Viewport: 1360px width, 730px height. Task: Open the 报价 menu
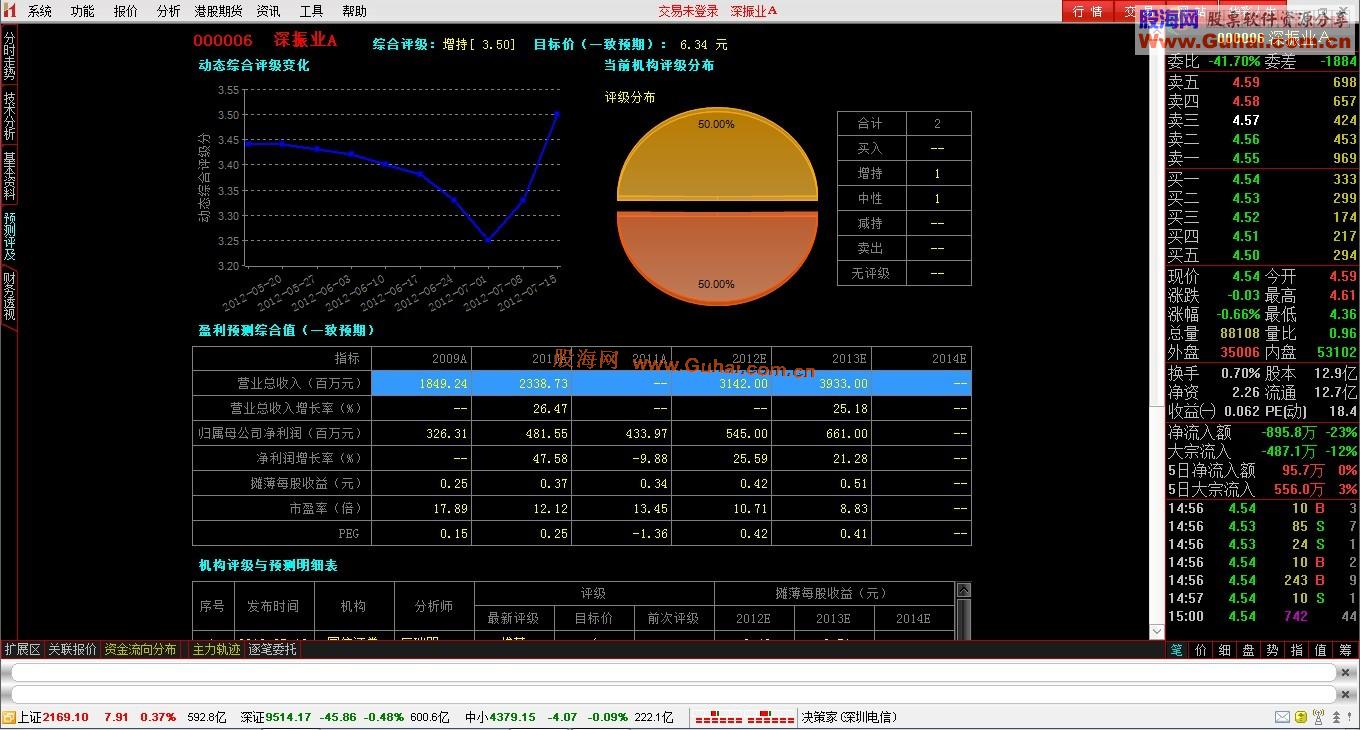pos(126,11)
